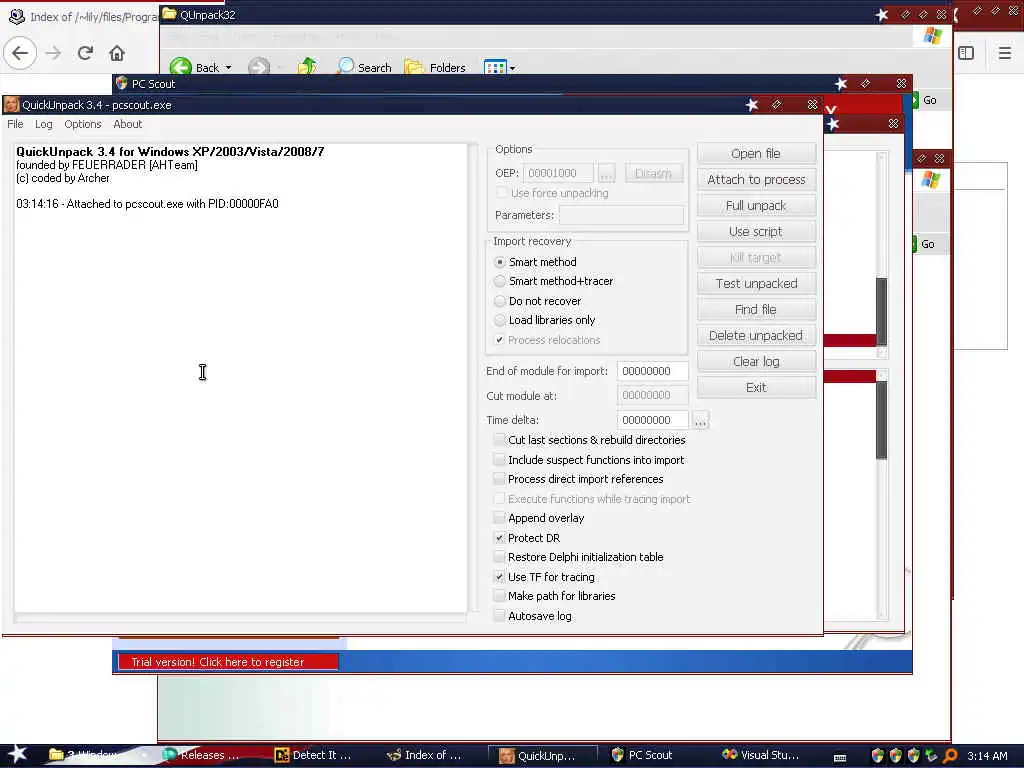Click the Time delta browse (...) button
The width and height of the screenshot is (1024, 768).
click(701, 421)
